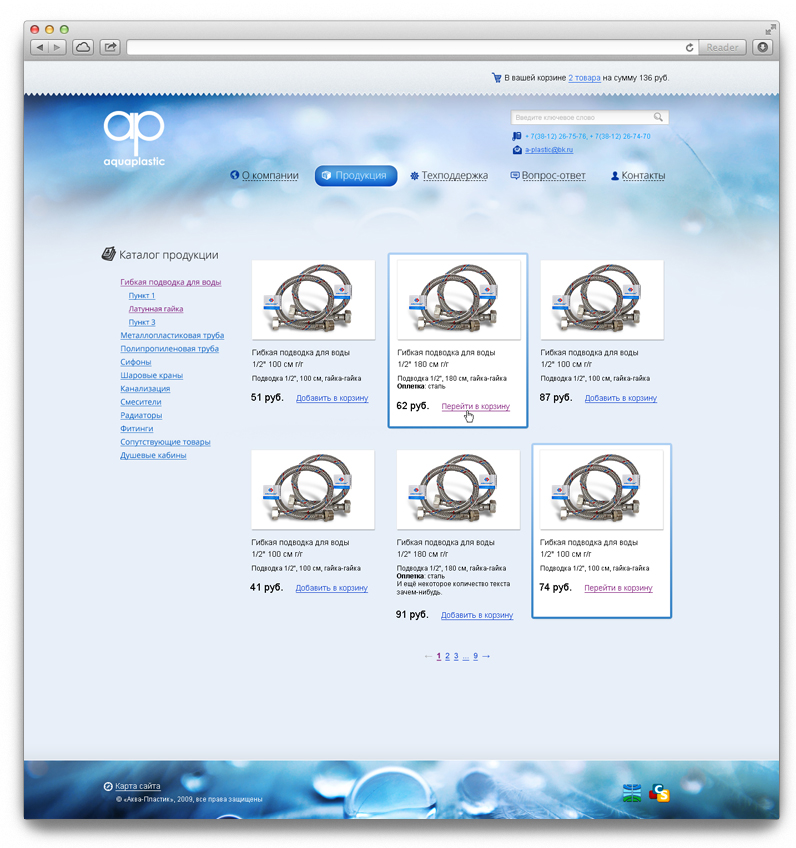Enter full screen with the window corner arrows
This screenshot has height=848, width=796.
point(770,29)
